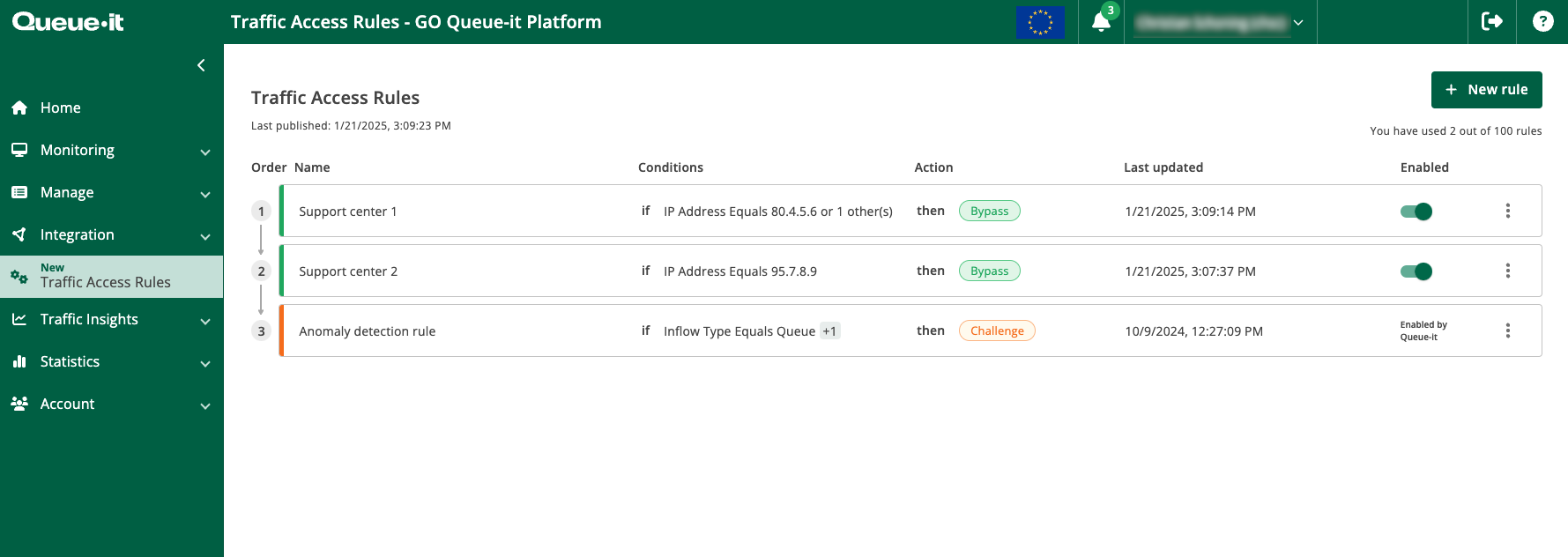Create a rule with New rule button

pos(1486,90)
